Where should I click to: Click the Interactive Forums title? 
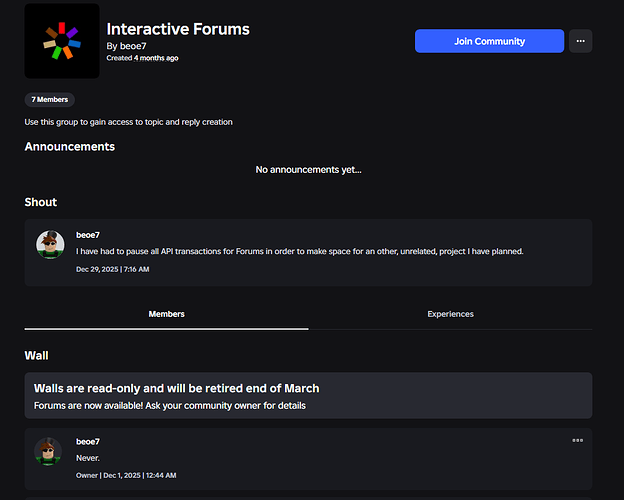[178, 29]
